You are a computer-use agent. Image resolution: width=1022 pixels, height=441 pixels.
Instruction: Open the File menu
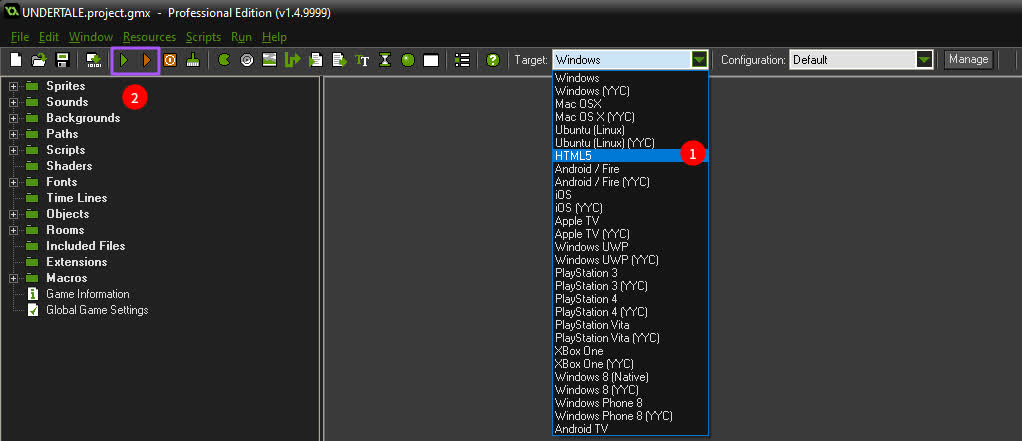click(20, 37)
